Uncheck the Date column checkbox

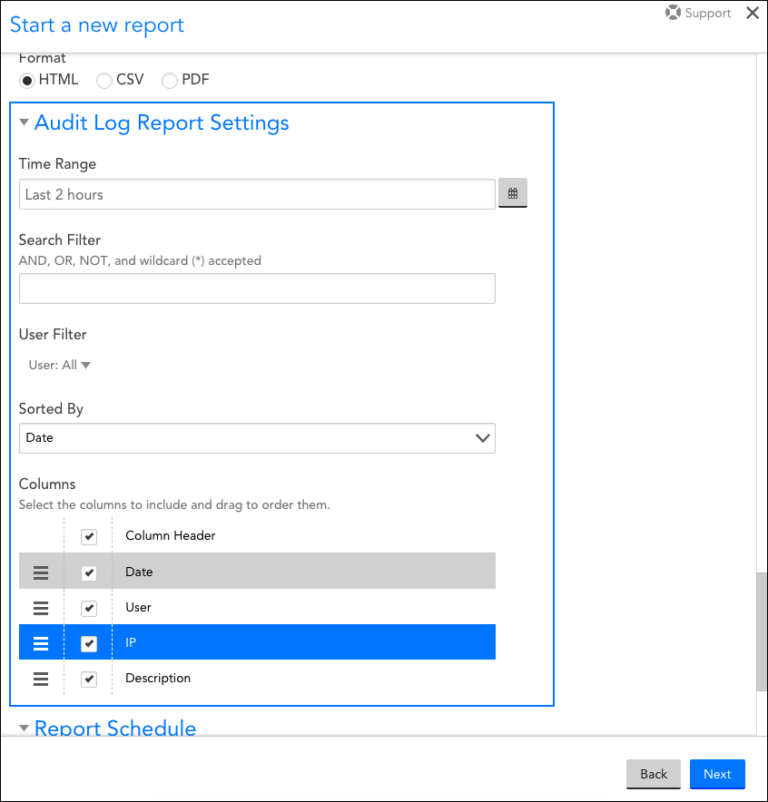88,571
